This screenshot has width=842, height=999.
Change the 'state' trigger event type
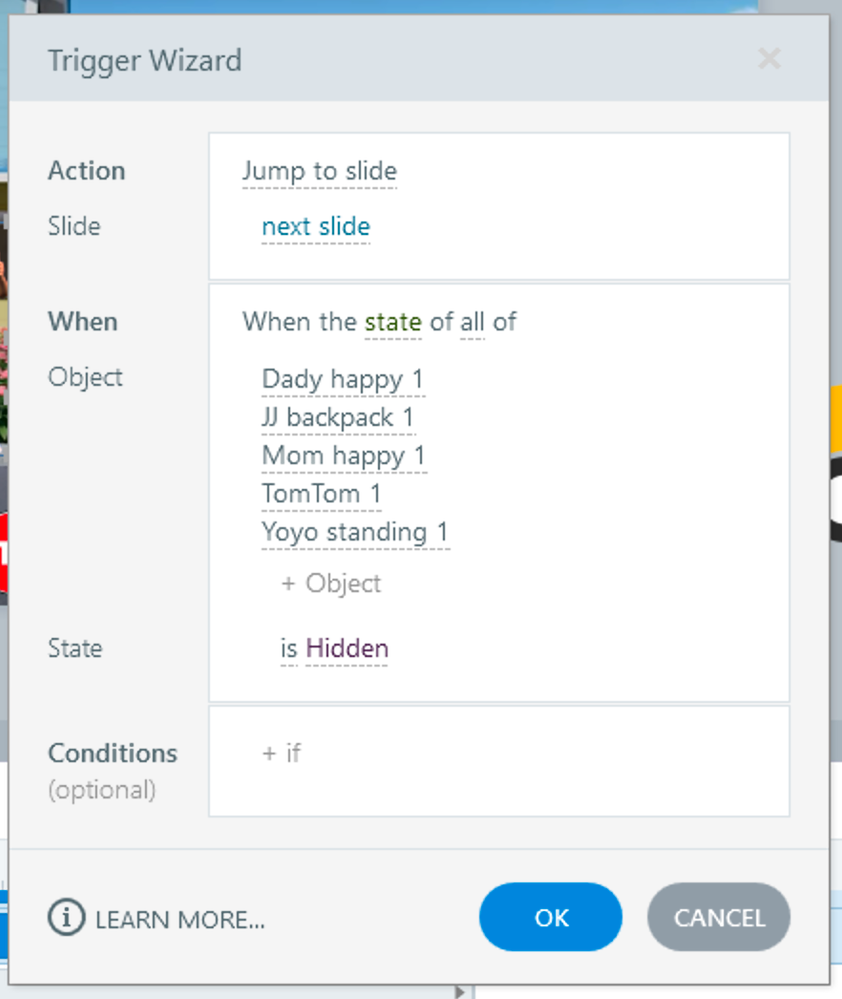tap(393, 322)
